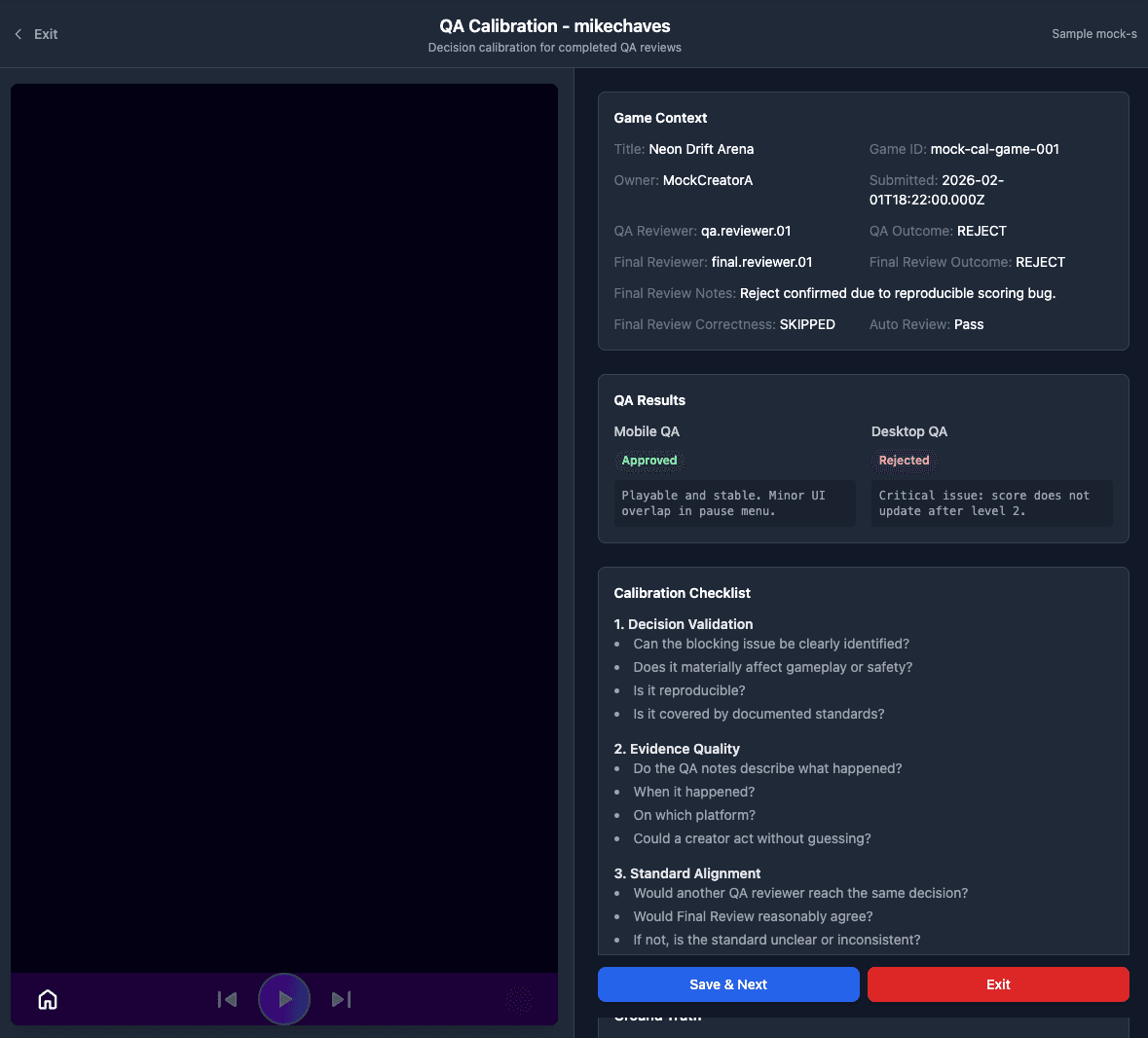This screenshot has width=1148, height=1038.
Task: Click the Desktop QA label
Action: tap(908, 432)
